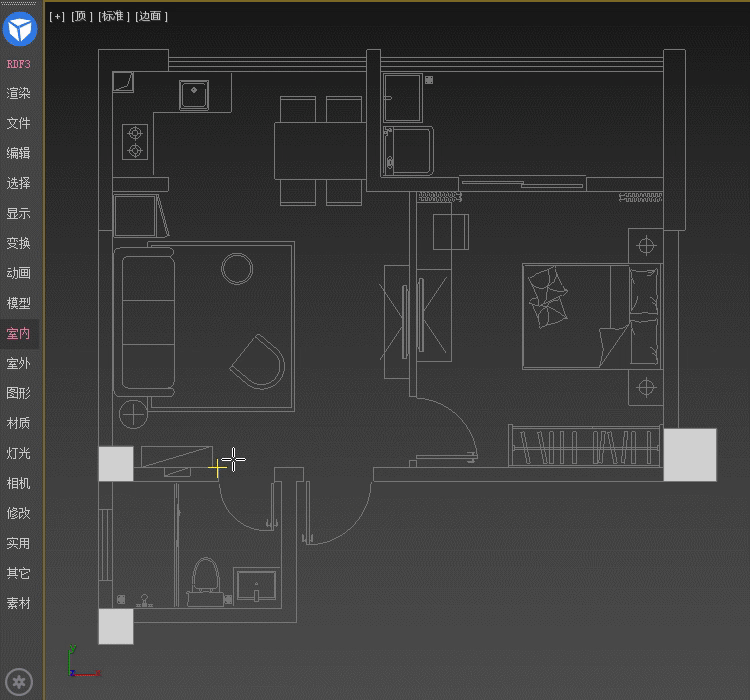The image size is (750, 700).
Task: Click the blue cube logo icon
Action: tap(20, 29)
